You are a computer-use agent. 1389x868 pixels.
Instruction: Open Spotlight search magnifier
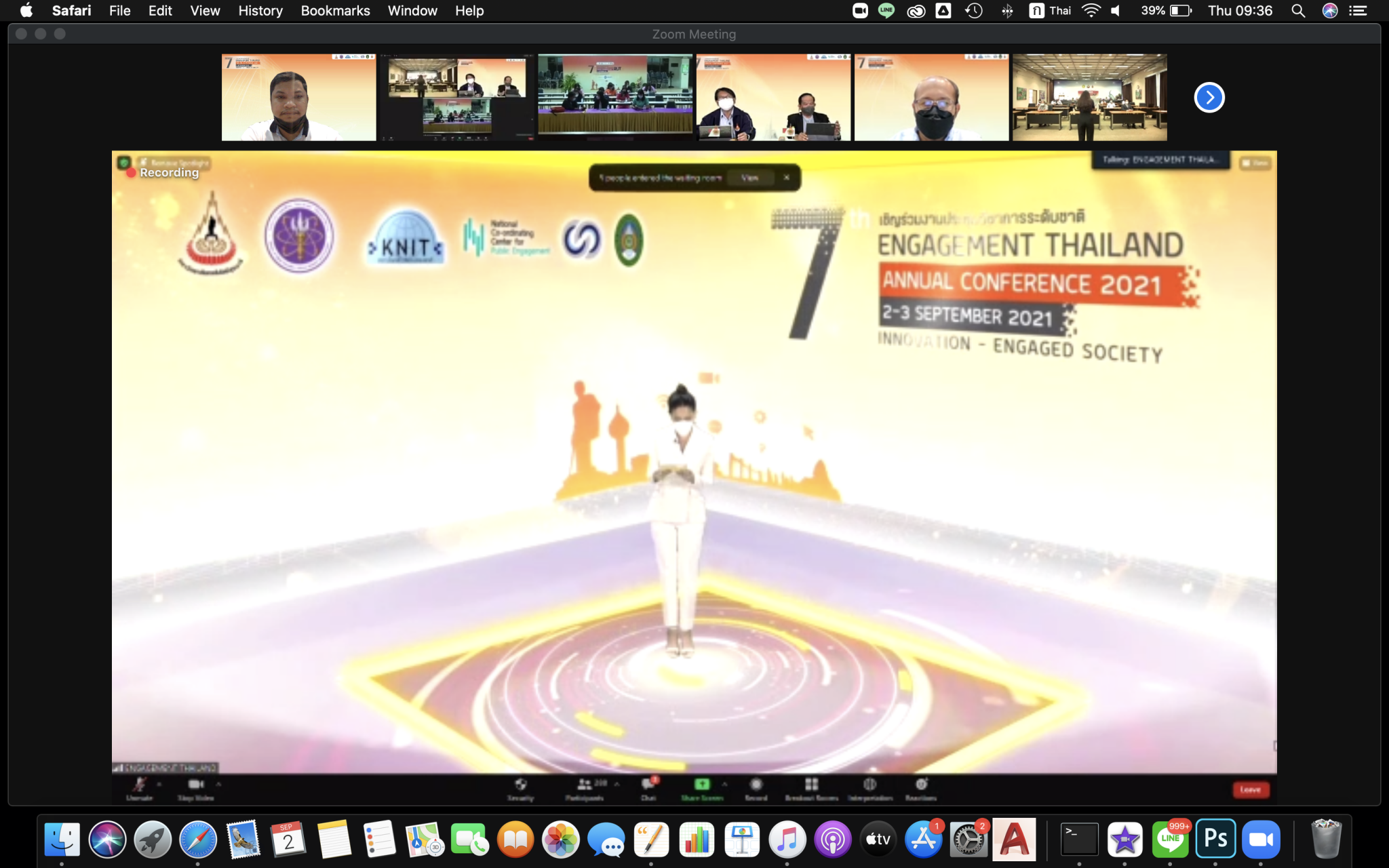[1298, 10]
